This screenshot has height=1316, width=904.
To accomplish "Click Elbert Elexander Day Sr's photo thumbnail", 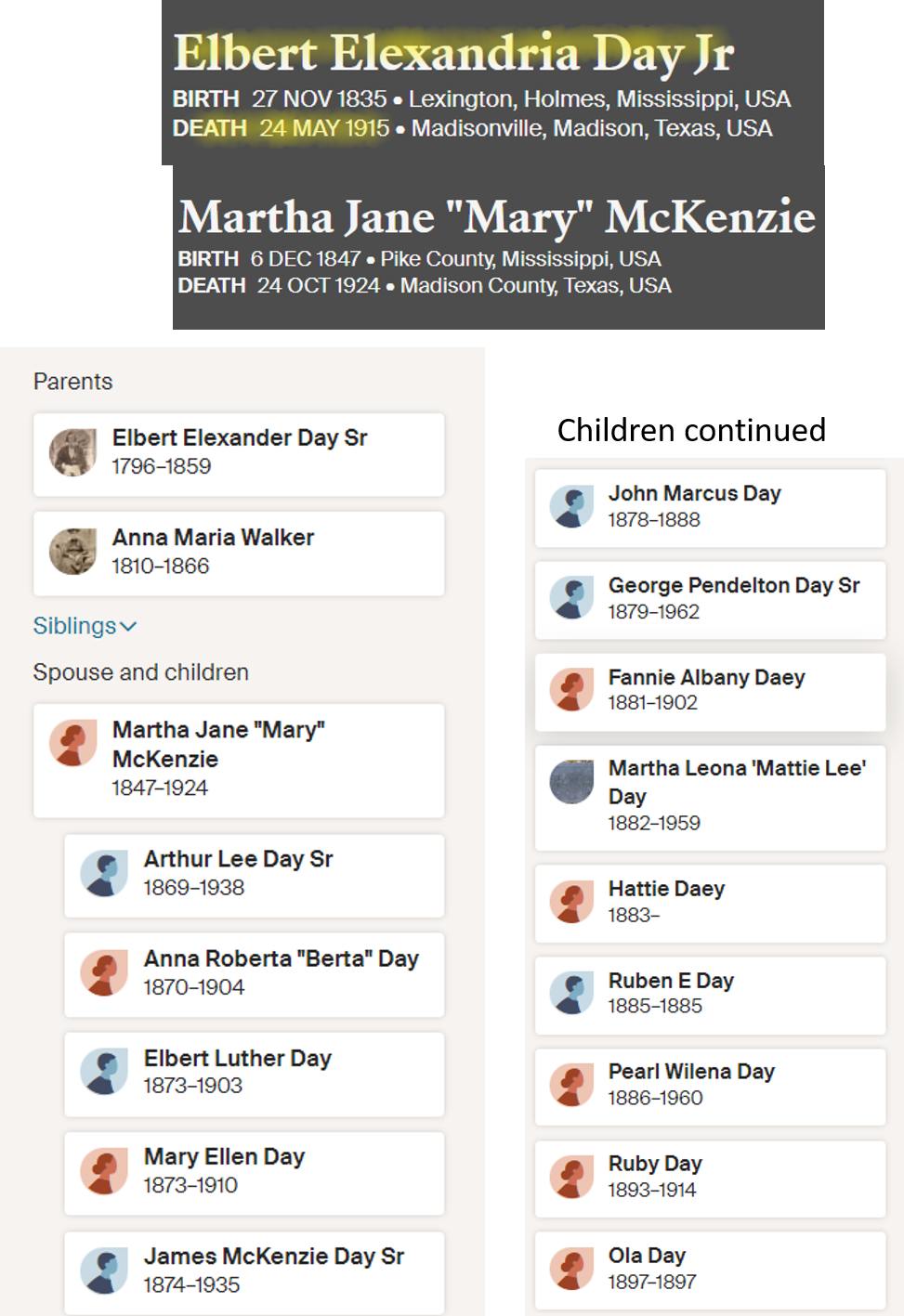I will (72, 452).
